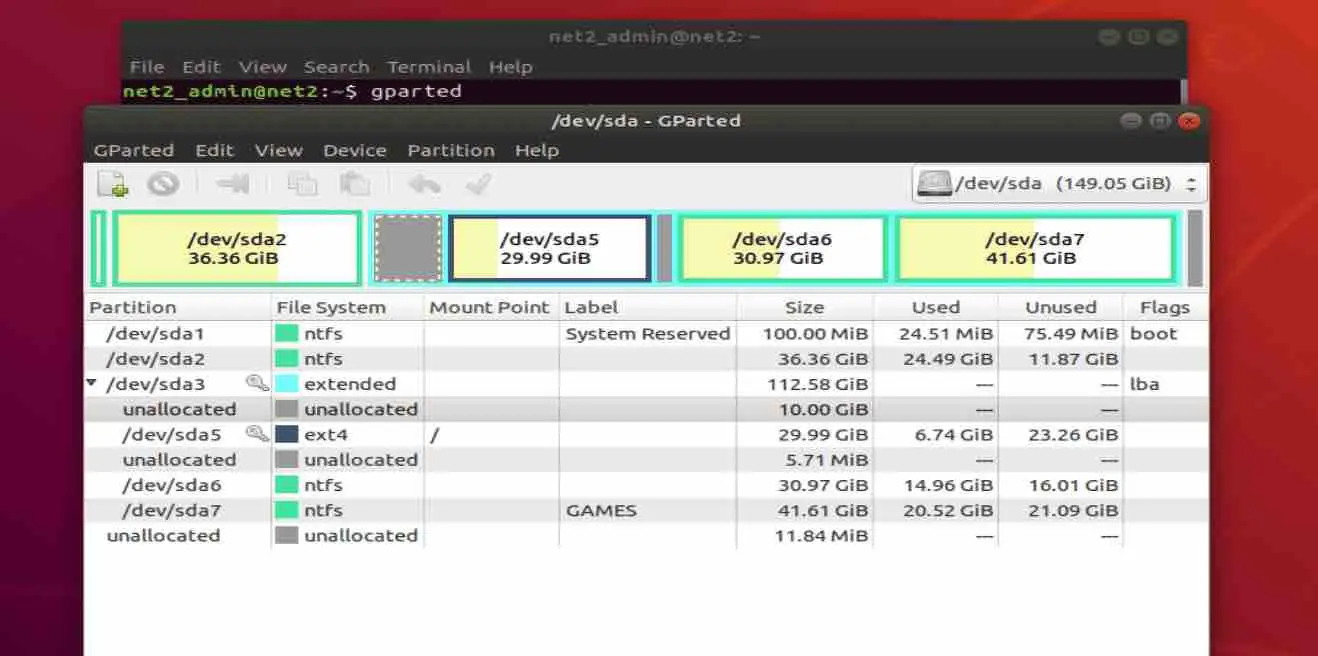Select the /dev/sda6 block in disk map

pyautogui.click(x=782, y=248)
